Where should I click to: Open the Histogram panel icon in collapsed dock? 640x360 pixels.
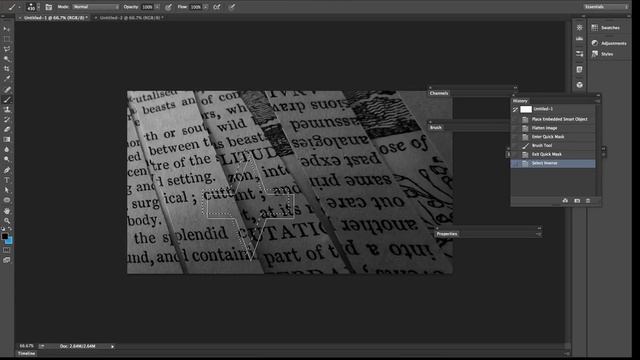point(579,39)
